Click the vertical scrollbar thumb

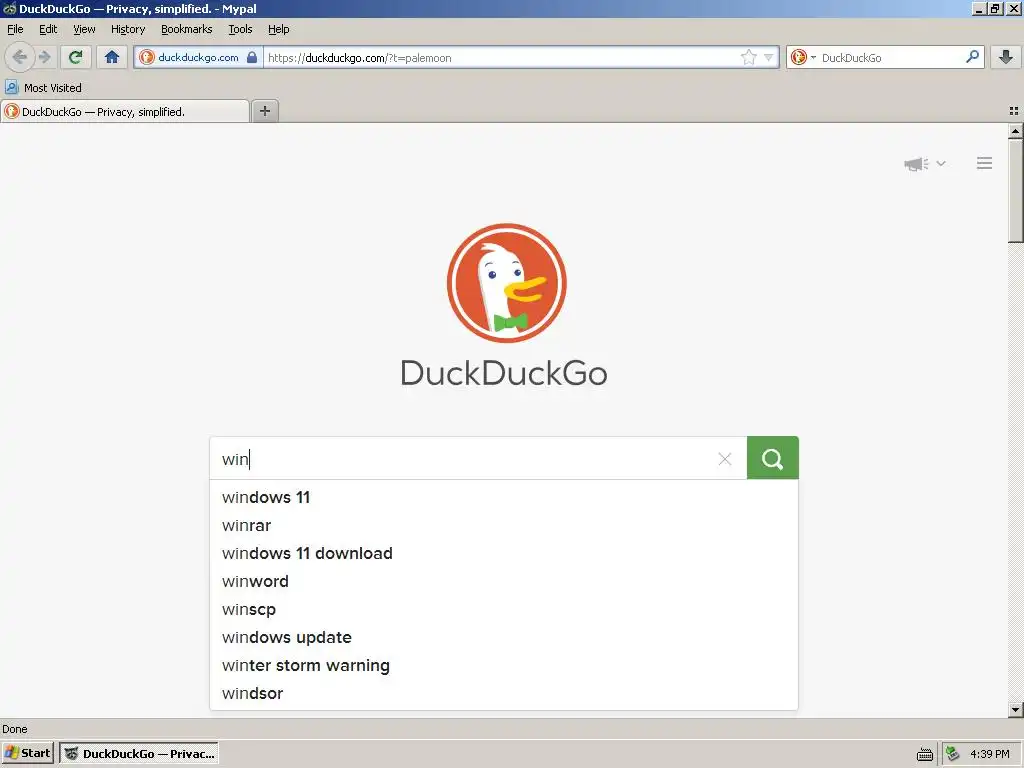click(x=1015, y=191)
